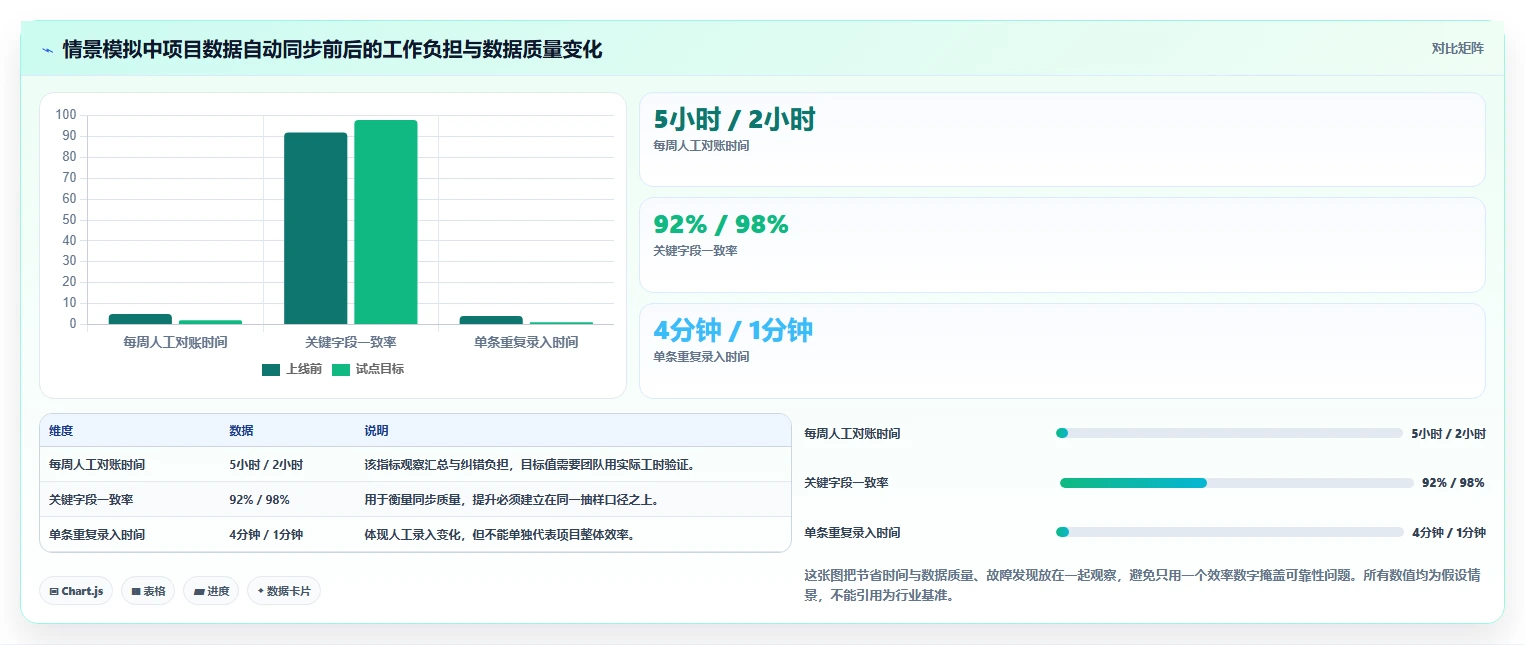Viewport: 1525px width, 645px height.
Task: Click the y-axis value 100
Action: coord(67,115)
